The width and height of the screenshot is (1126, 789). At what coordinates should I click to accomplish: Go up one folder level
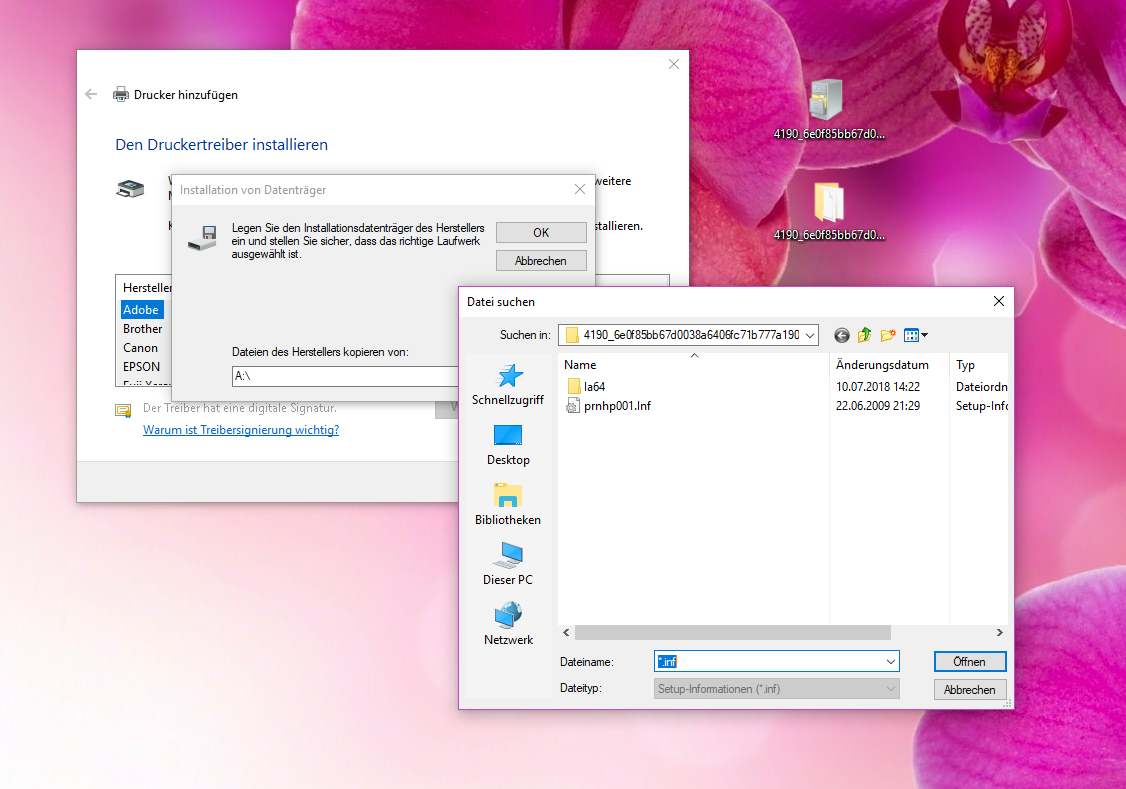point(865,335)
